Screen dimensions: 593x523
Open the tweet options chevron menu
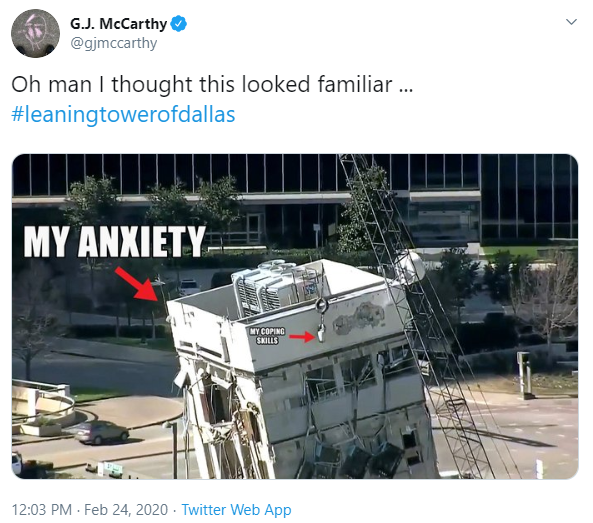(571, 22)
